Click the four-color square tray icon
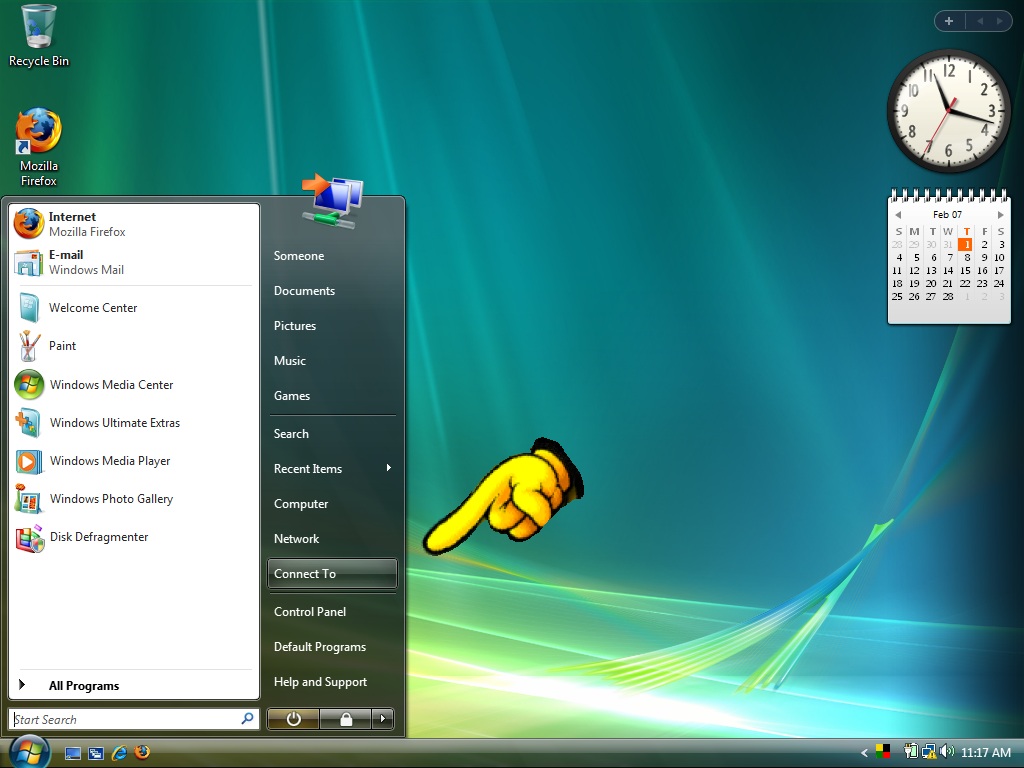The height and width of the screenshot is (768, 1024). (x=883, y=752)
